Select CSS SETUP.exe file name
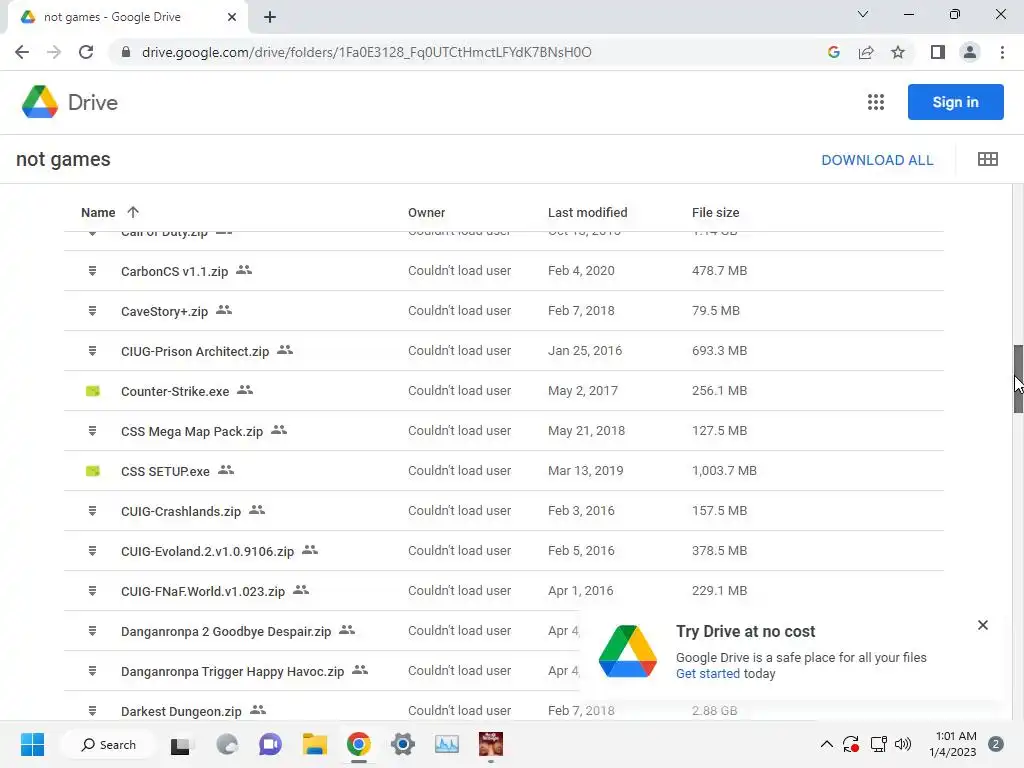 pyautogui.click(x=165, y=472)
